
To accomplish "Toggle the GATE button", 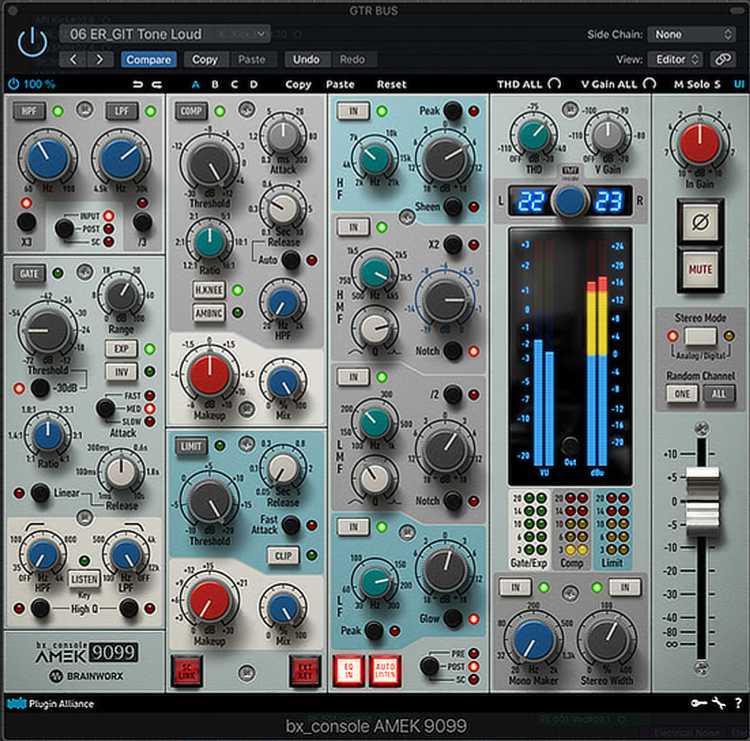I will coord(29,274).
